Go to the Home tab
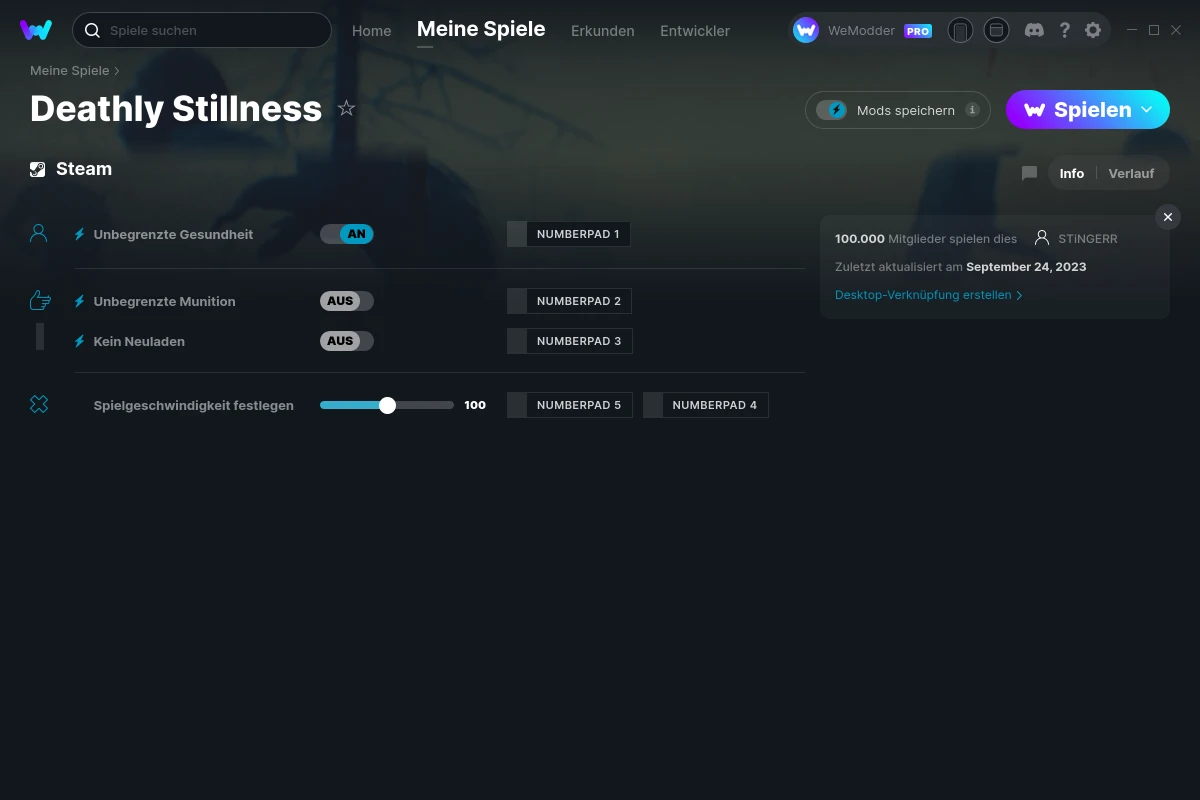This screenshot has height=800, width=1200. click(x=372, y=30)
